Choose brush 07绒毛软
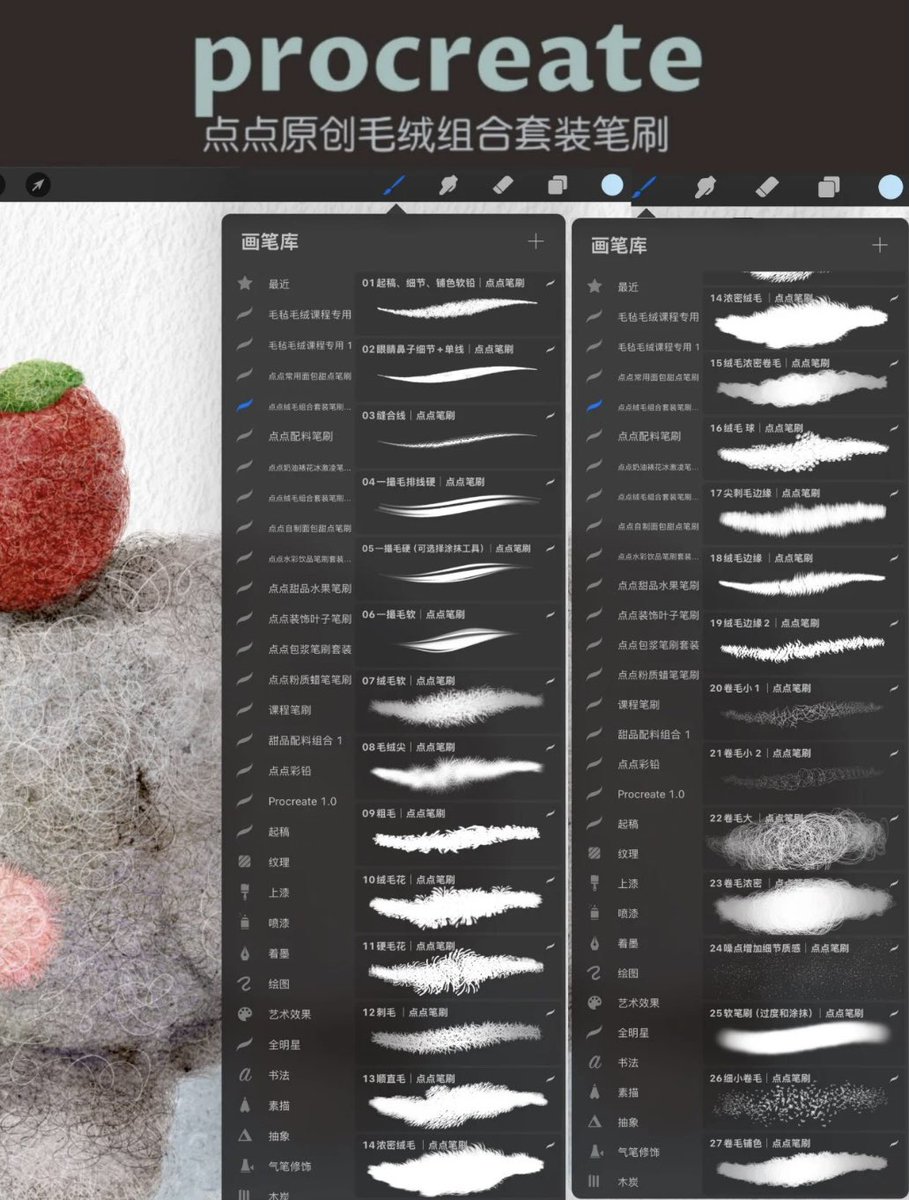Image resolution: width=909 pixels, height=1200 pixels. 460,701
